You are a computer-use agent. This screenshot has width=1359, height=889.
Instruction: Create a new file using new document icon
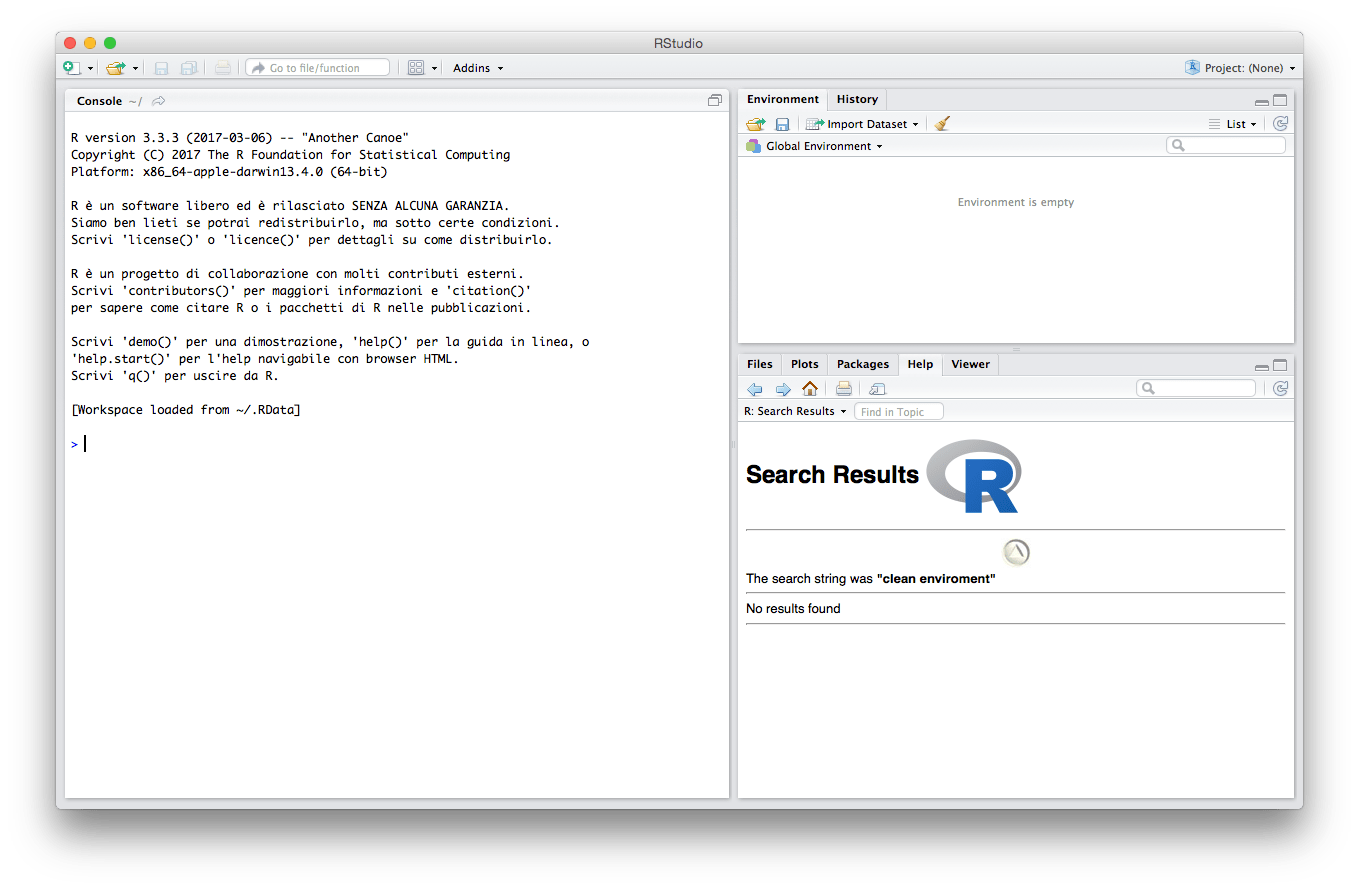pos(69,67)
